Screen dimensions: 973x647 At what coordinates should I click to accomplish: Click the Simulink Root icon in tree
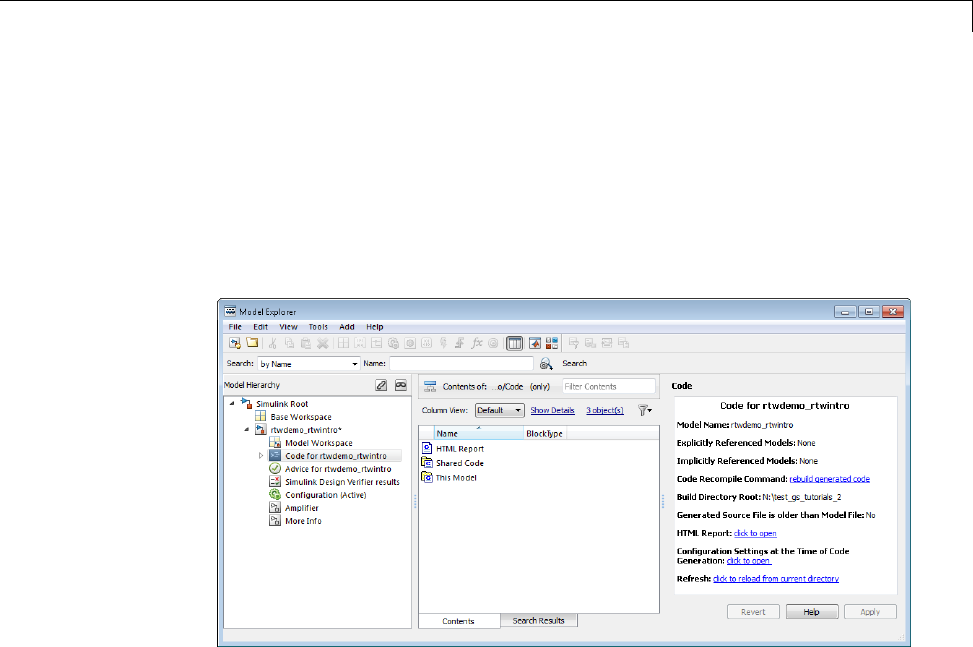pyautogui.click(x=246, y=403)
